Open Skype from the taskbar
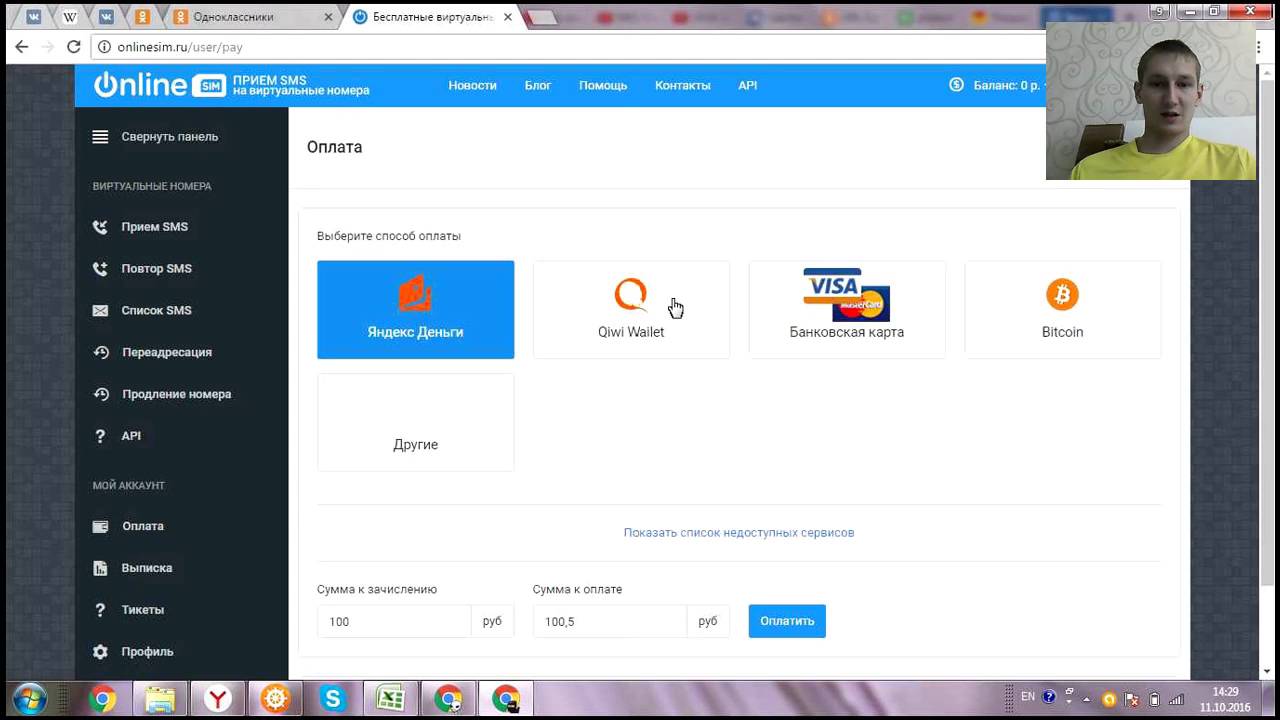This screenshot has height=720, width=1280. (333, 700)
